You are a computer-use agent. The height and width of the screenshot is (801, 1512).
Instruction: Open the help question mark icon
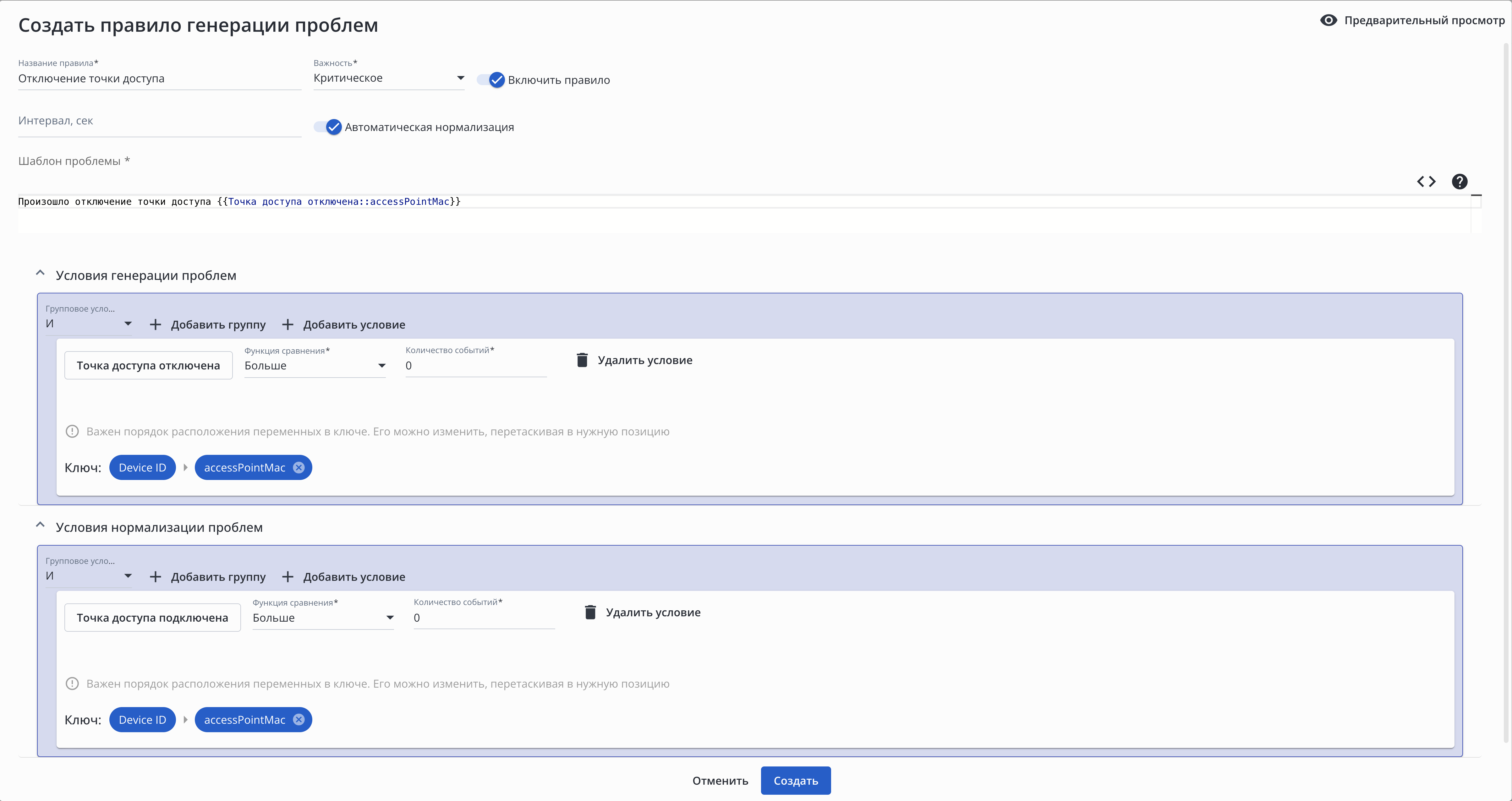1459,182
